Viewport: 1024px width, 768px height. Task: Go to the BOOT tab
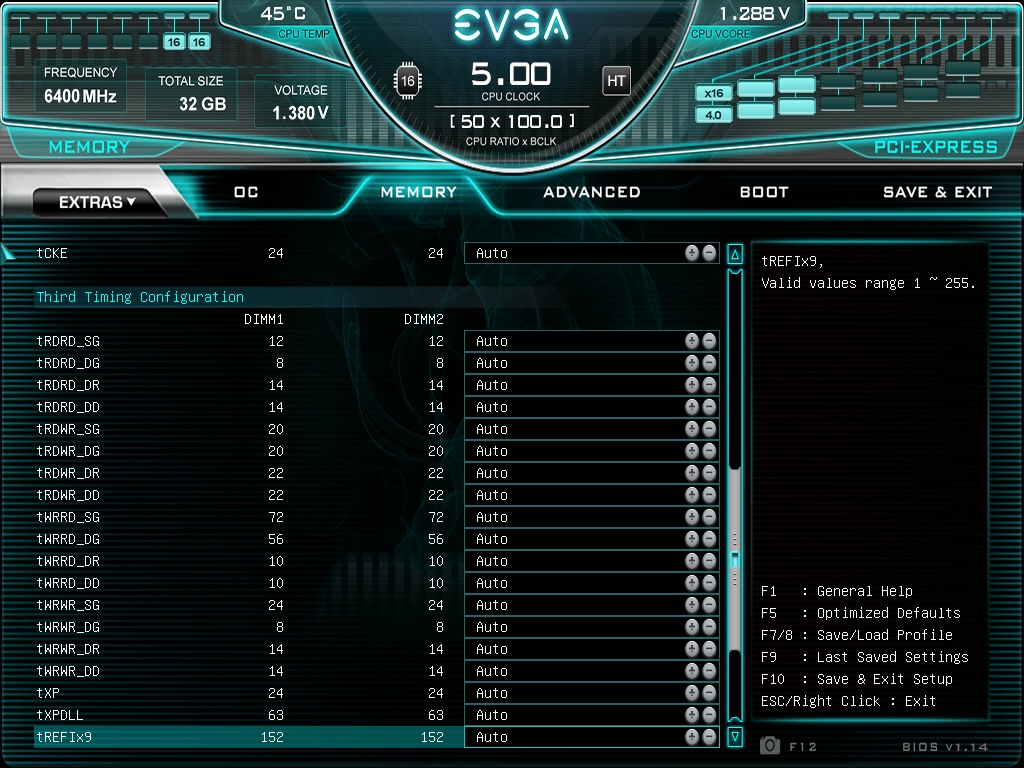pos(764,192)
